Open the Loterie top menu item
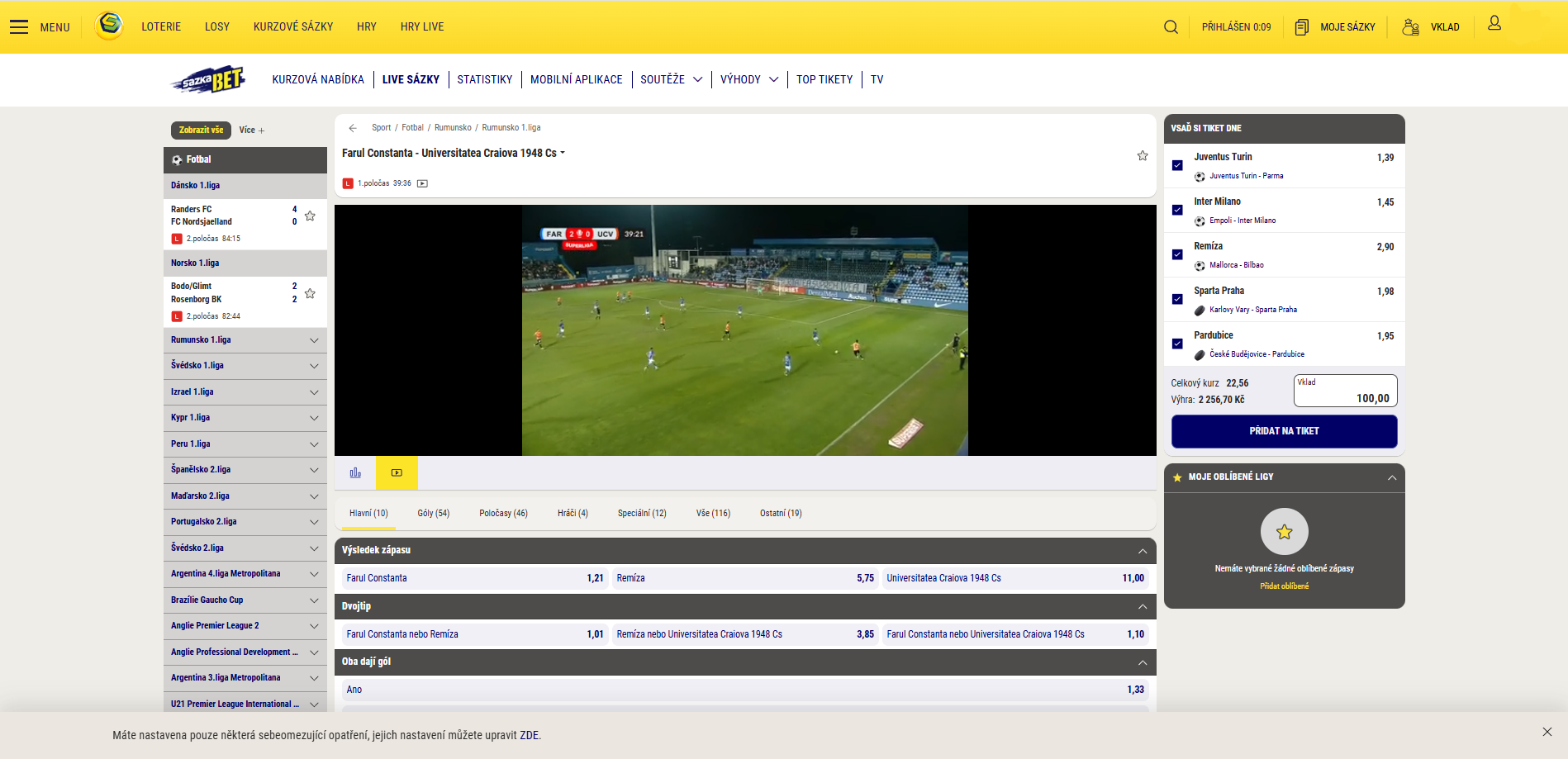 (x=161, y=26)
